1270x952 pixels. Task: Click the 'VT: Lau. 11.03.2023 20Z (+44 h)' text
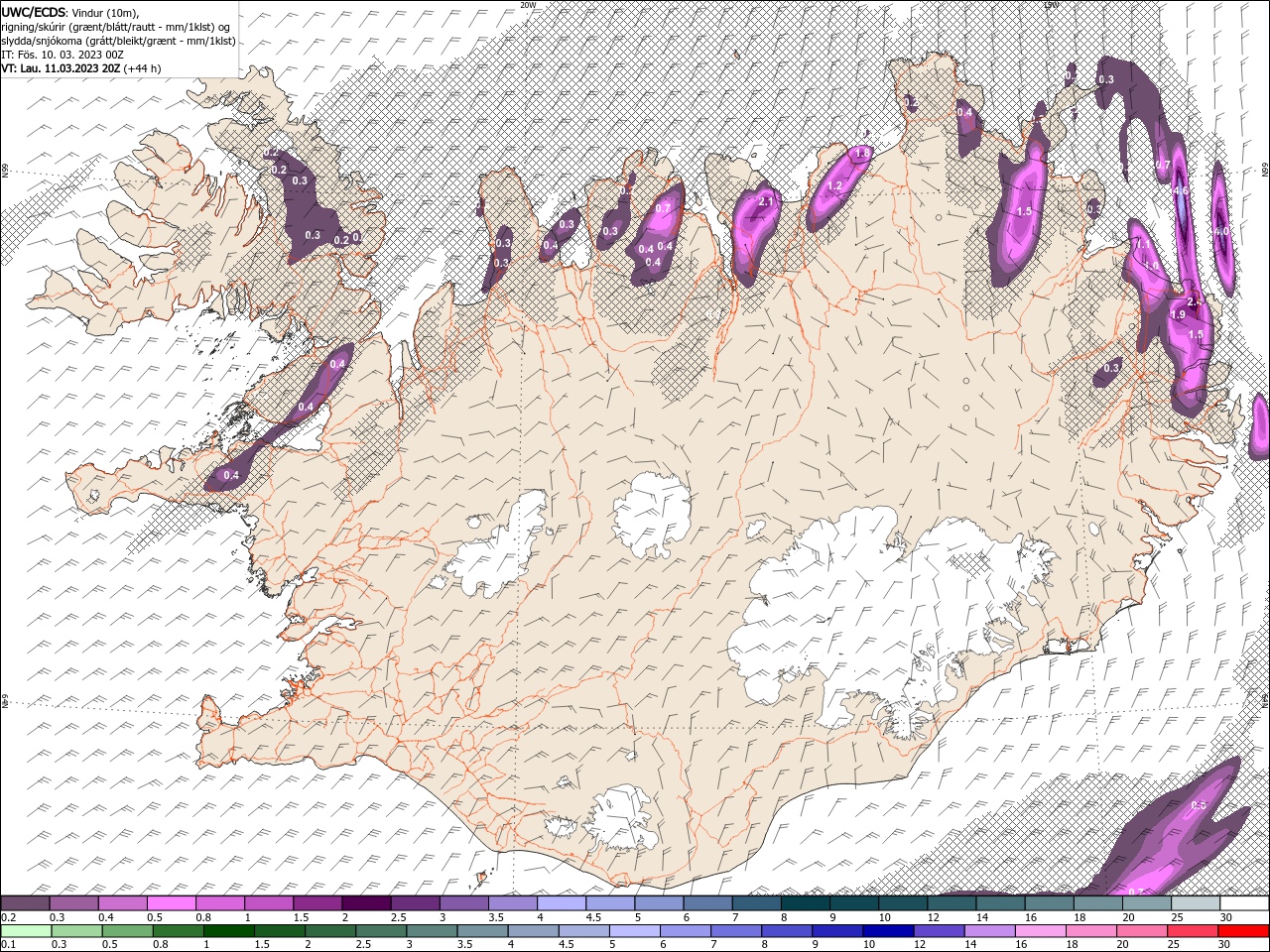(81, 68)
